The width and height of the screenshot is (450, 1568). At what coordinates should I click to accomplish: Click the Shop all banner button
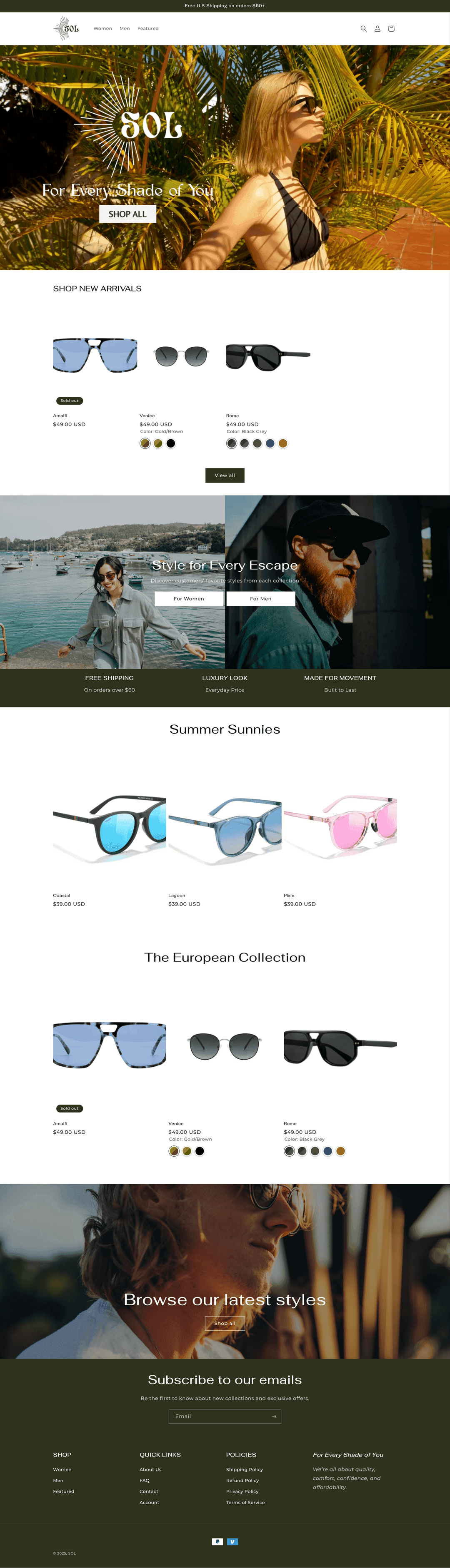(225, 1323)
